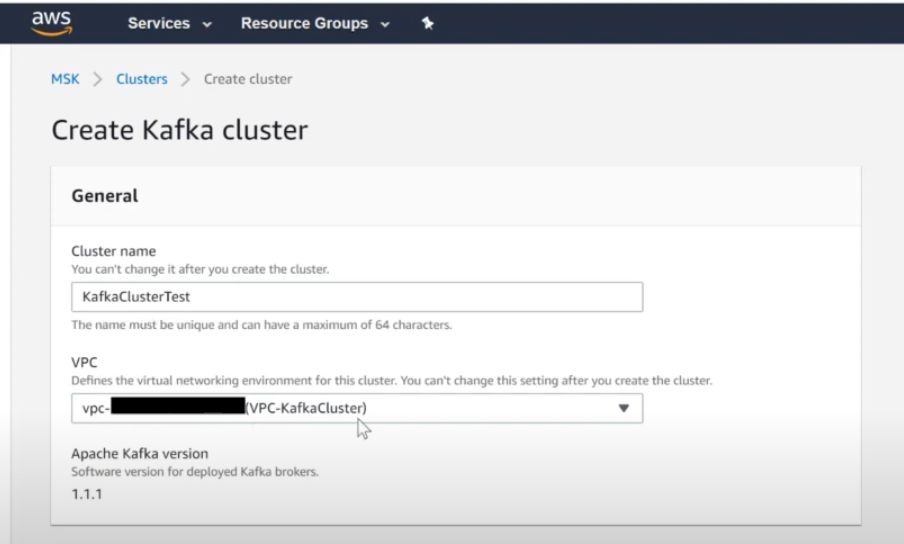This screenshot has height=544, width=904.
Task: Open the Services menu
Action: pos(170,23)
